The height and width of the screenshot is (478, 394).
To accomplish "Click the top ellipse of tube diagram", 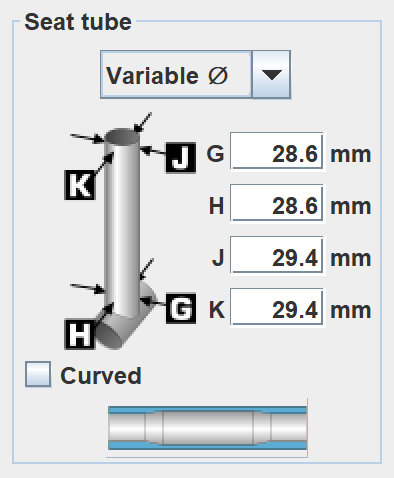I will pos(122,137).
